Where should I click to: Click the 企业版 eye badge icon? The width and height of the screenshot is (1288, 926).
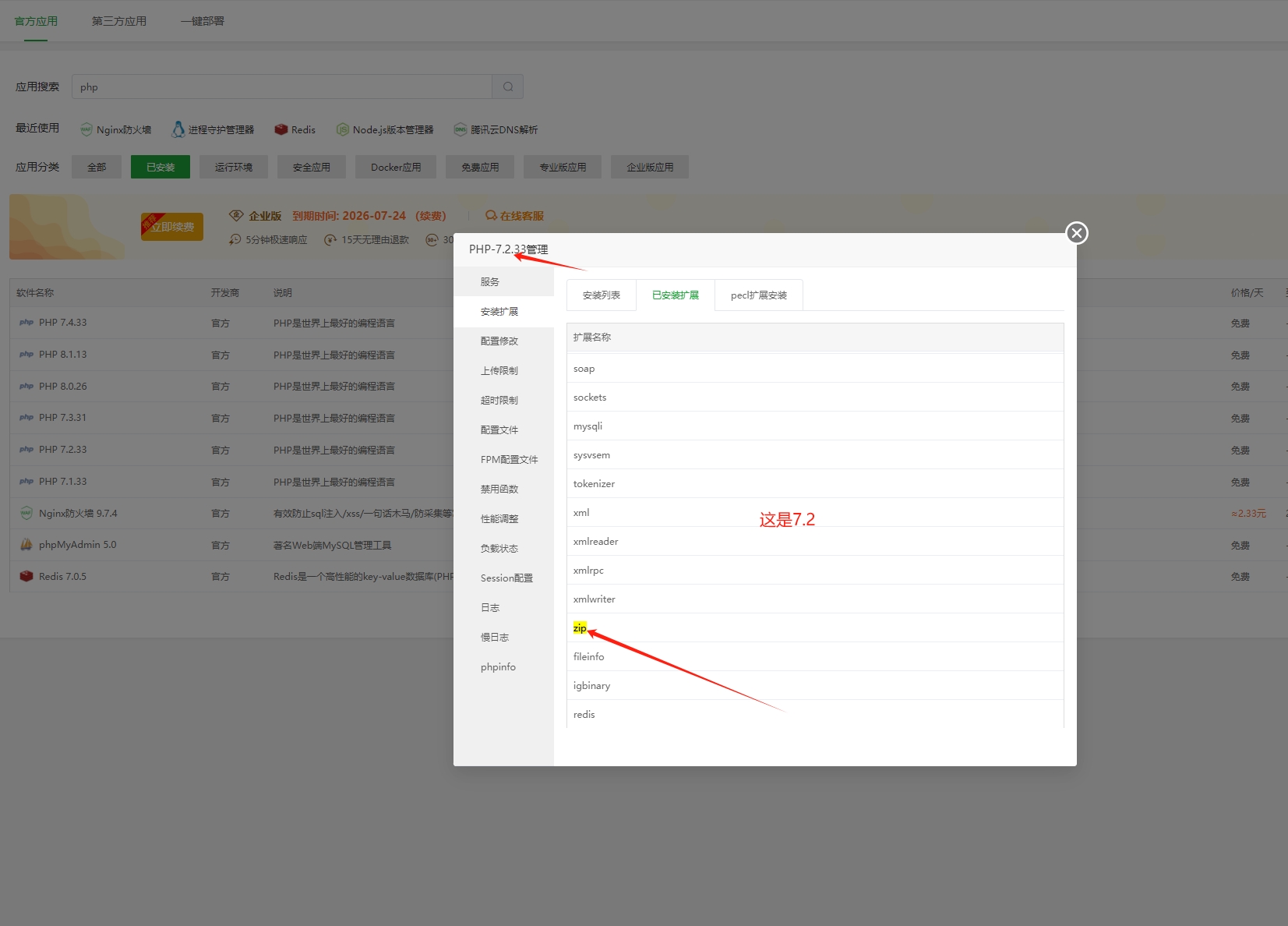tap(237, 215)
